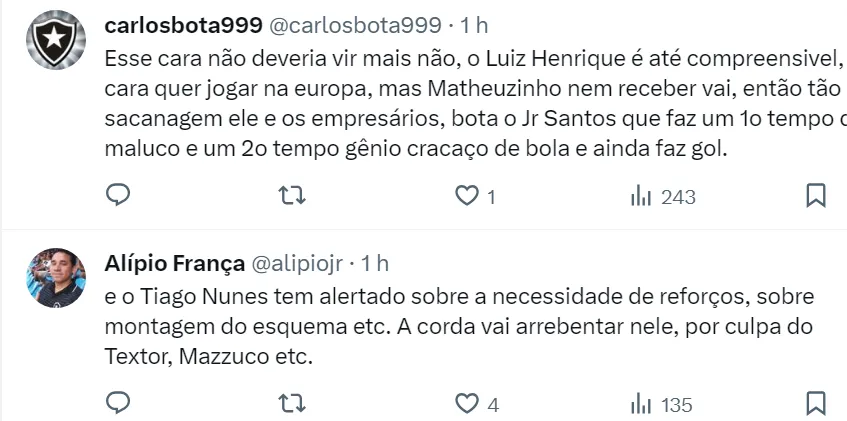View analytics showing 243 views
This screenshot has height=421, width=847.
pyautogui.click(x=662, y=197)
